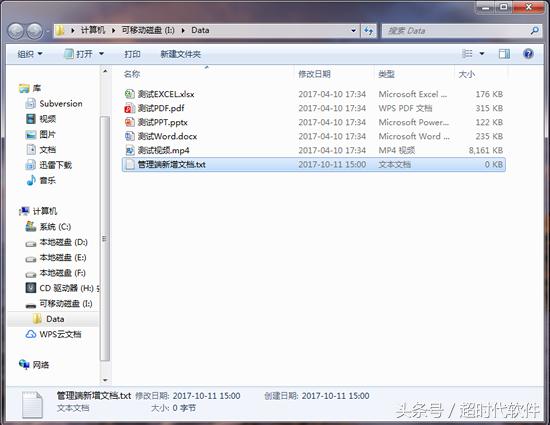Click the 新建文件夹 toolbar button
This screenshot has width=550, height=425.
click(x=180, y=54)
